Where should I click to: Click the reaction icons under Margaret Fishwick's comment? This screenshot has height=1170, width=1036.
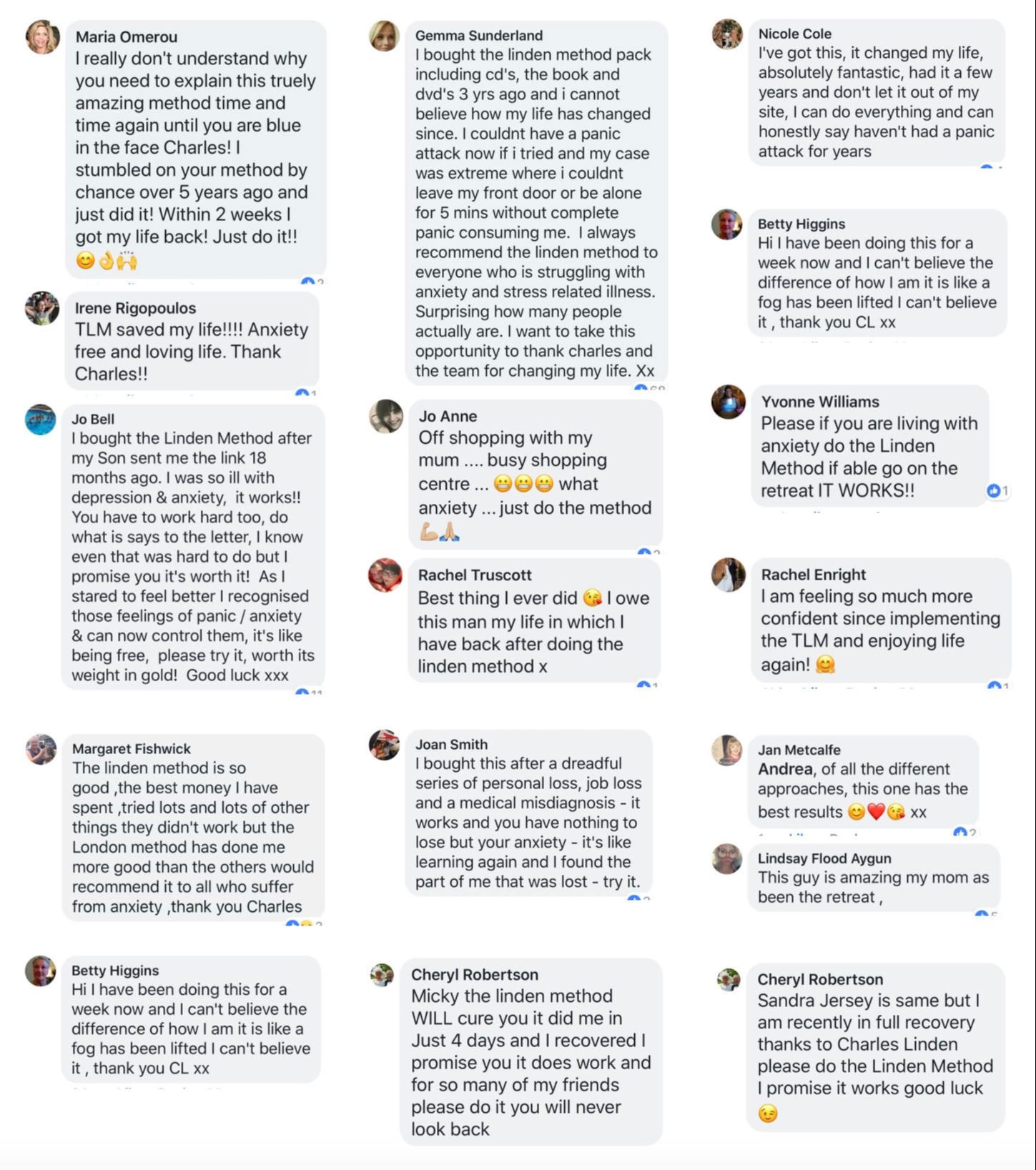[x=300, y=925]
